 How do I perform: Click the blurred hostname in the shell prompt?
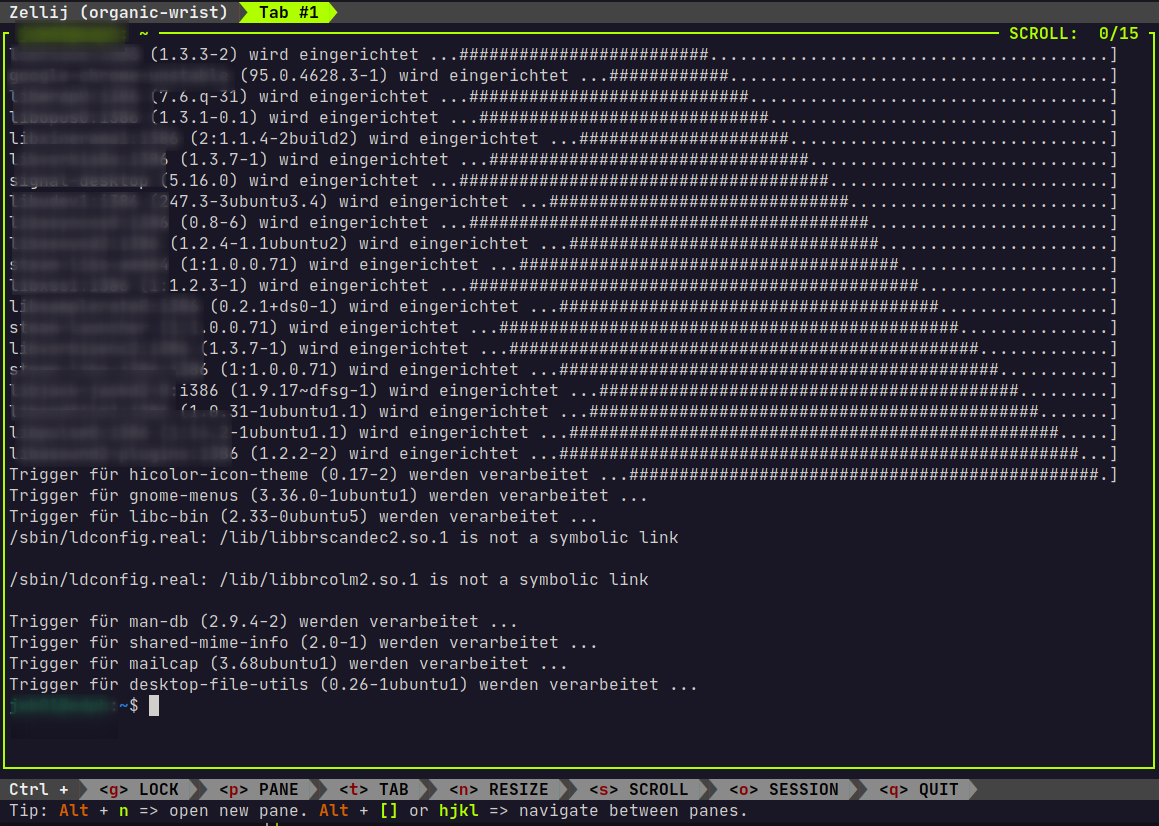click(60, 705)
